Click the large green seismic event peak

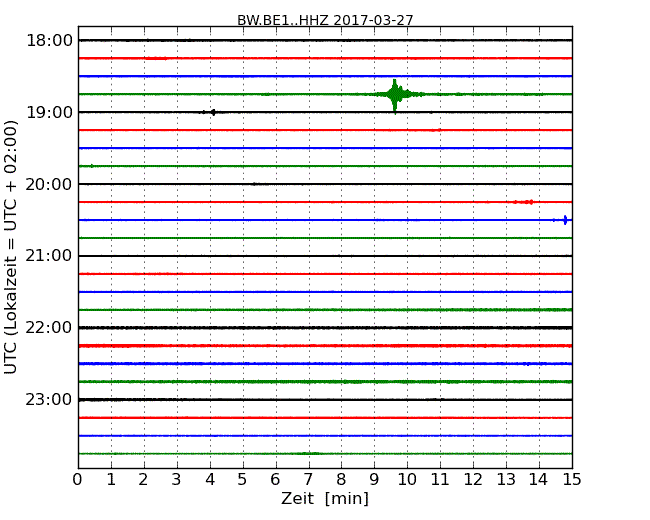(x=395, y=95)
